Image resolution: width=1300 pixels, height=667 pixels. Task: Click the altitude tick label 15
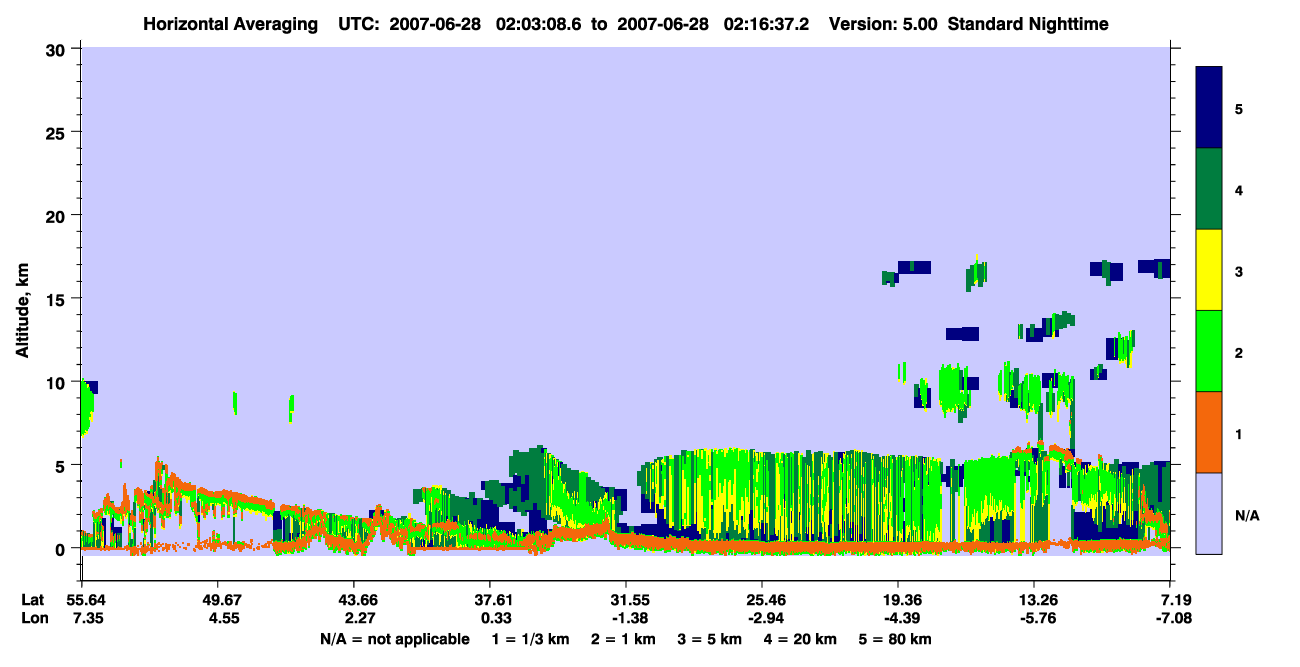[58, 299]
